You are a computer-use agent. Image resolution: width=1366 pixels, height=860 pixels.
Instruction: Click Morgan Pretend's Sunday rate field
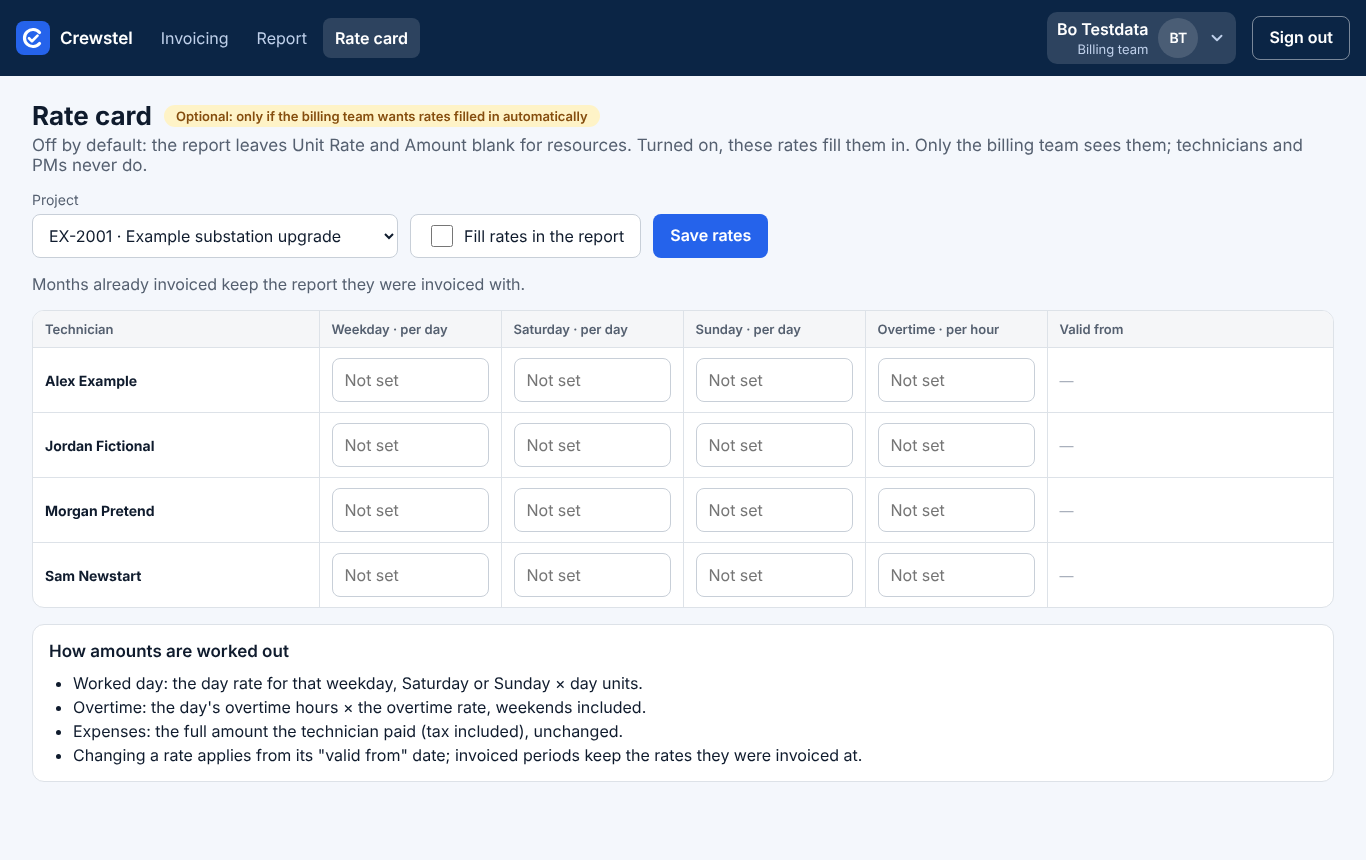(x=774, y=510)
